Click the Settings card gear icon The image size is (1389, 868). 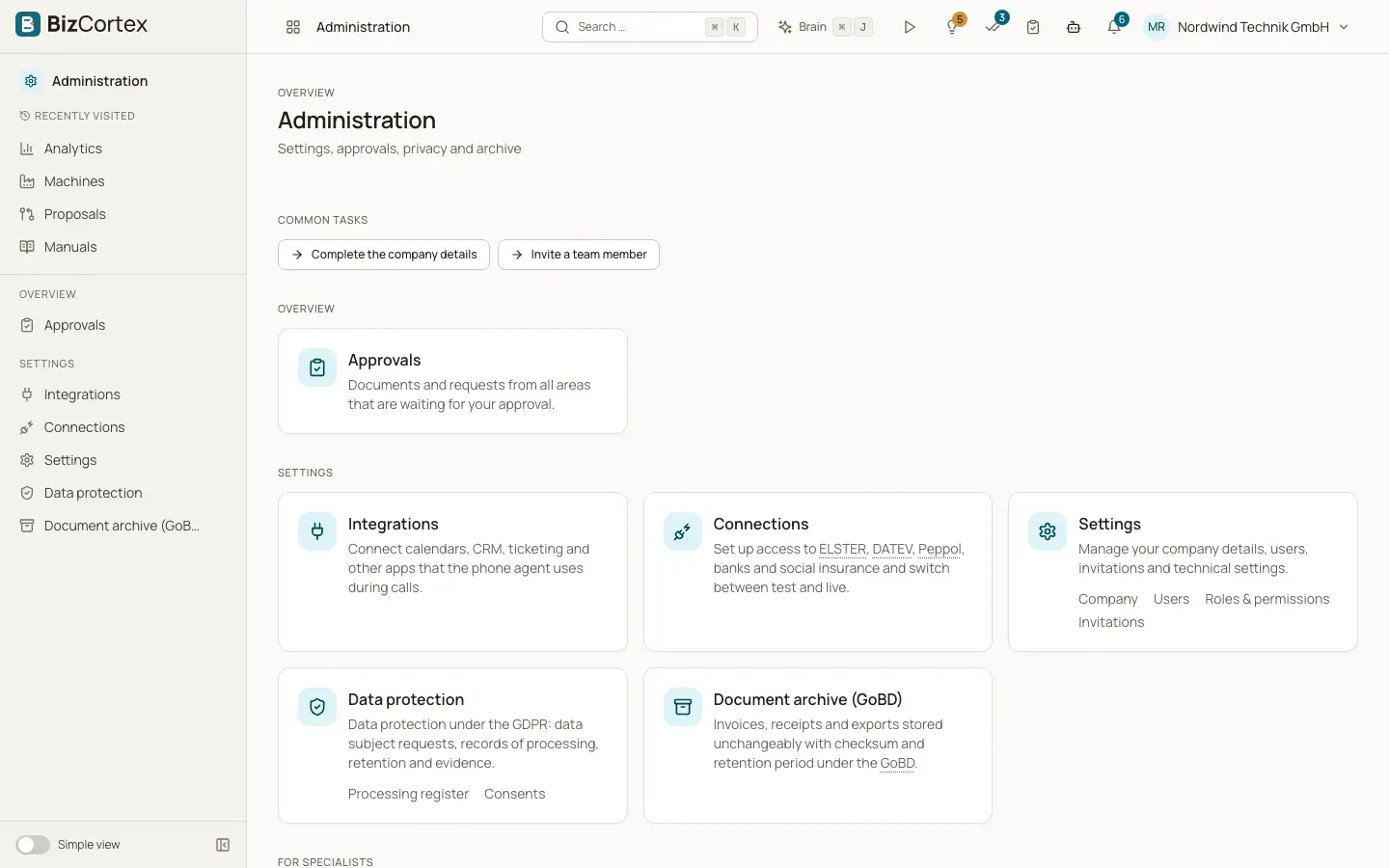coord(1048,531)
